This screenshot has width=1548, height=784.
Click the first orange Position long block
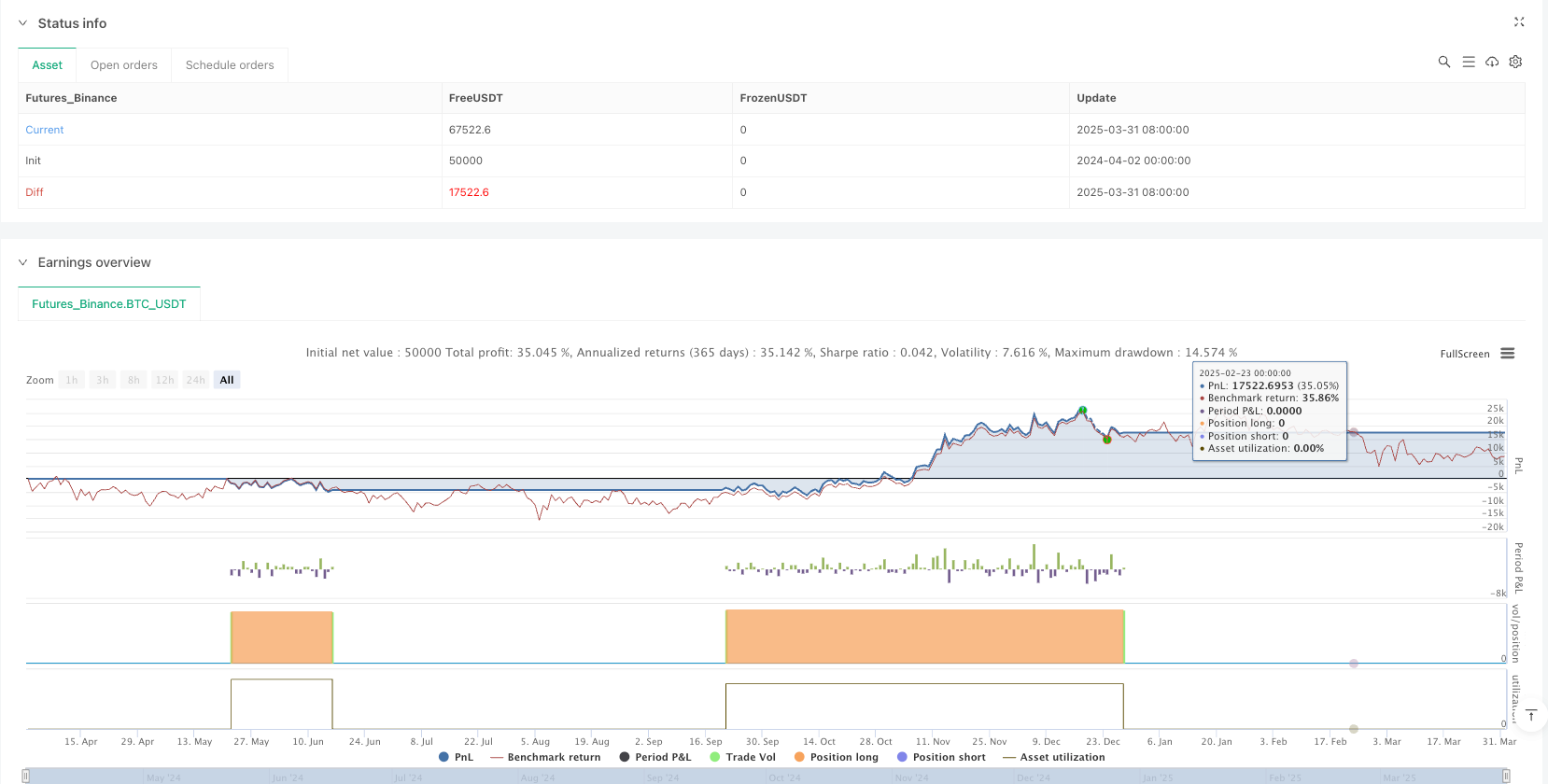282,637
